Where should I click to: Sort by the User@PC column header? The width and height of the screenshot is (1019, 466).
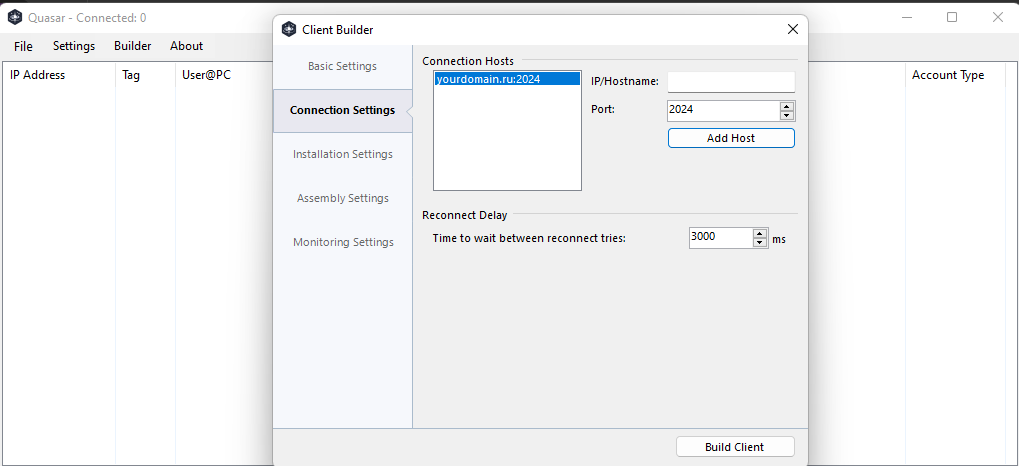coord(224,75)
